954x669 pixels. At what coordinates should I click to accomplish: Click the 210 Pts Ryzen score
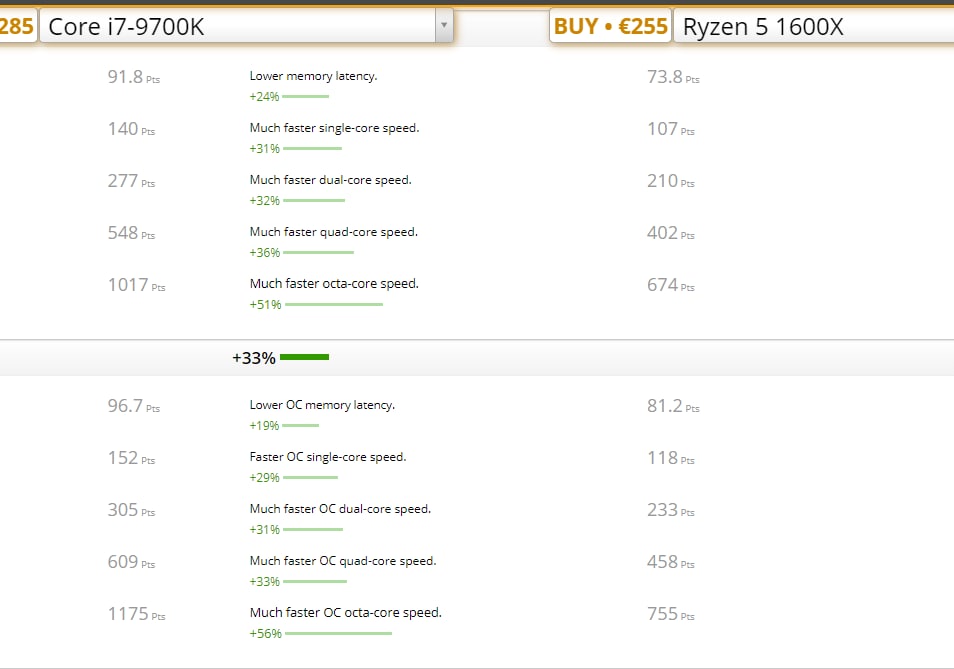[670, 181]
